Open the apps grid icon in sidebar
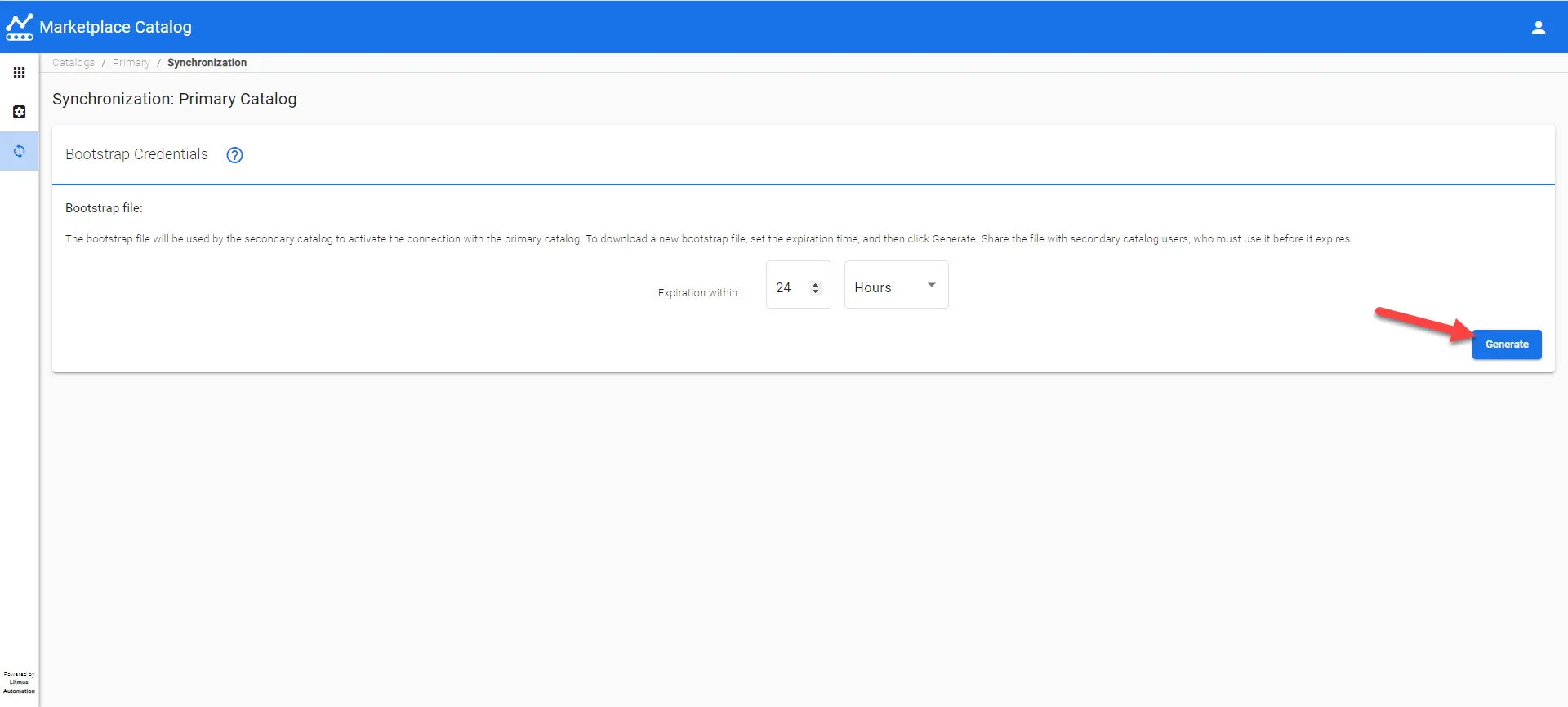The image size is (1568, 707). coord(20,73)
